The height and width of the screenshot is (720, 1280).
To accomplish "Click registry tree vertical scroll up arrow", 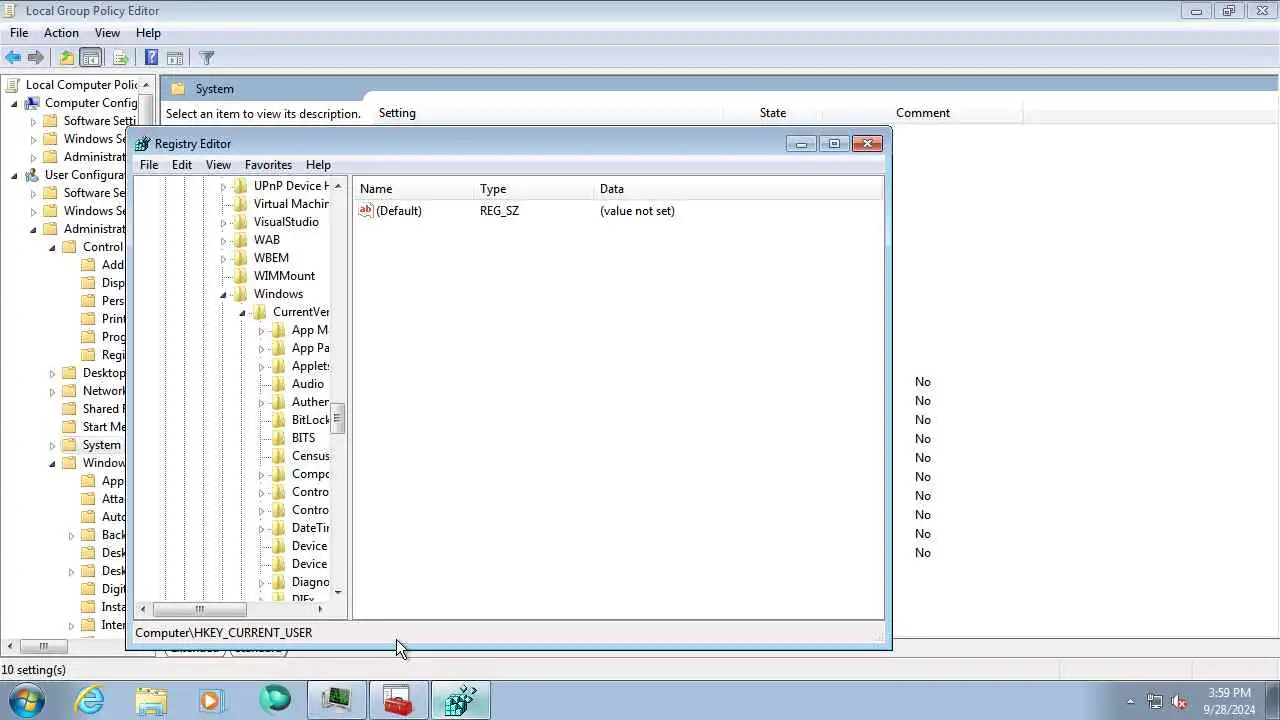I will tap(338, 186).
